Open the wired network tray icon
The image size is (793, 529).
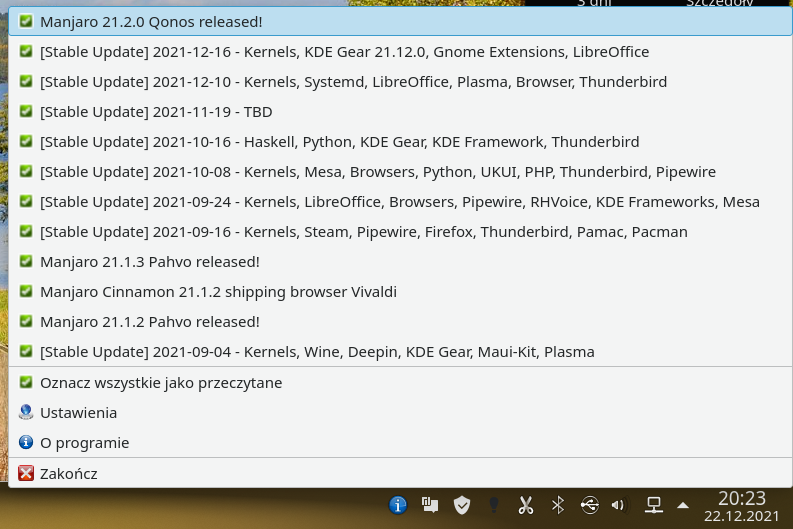(653, 505)
